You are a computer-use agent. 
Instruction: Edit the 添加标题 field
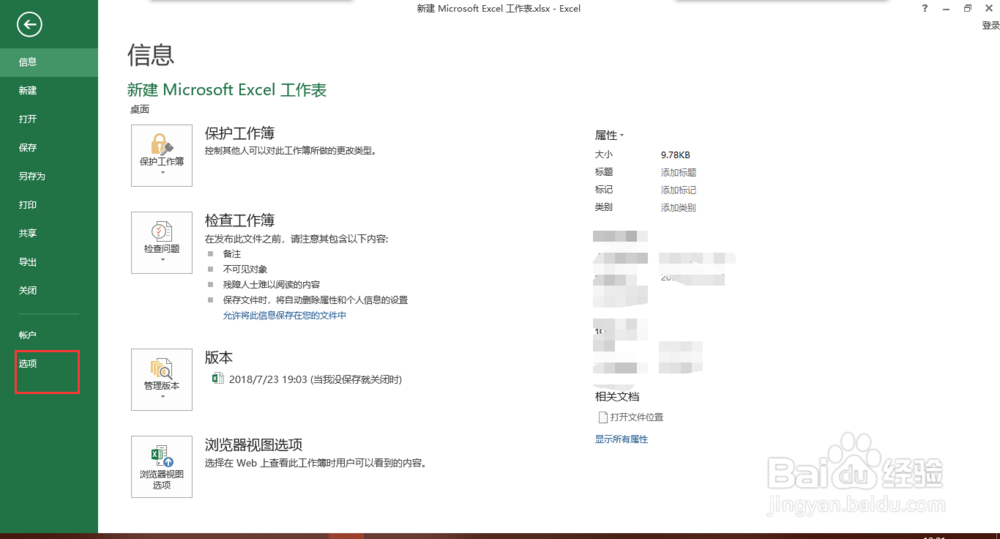pos(679,172)
